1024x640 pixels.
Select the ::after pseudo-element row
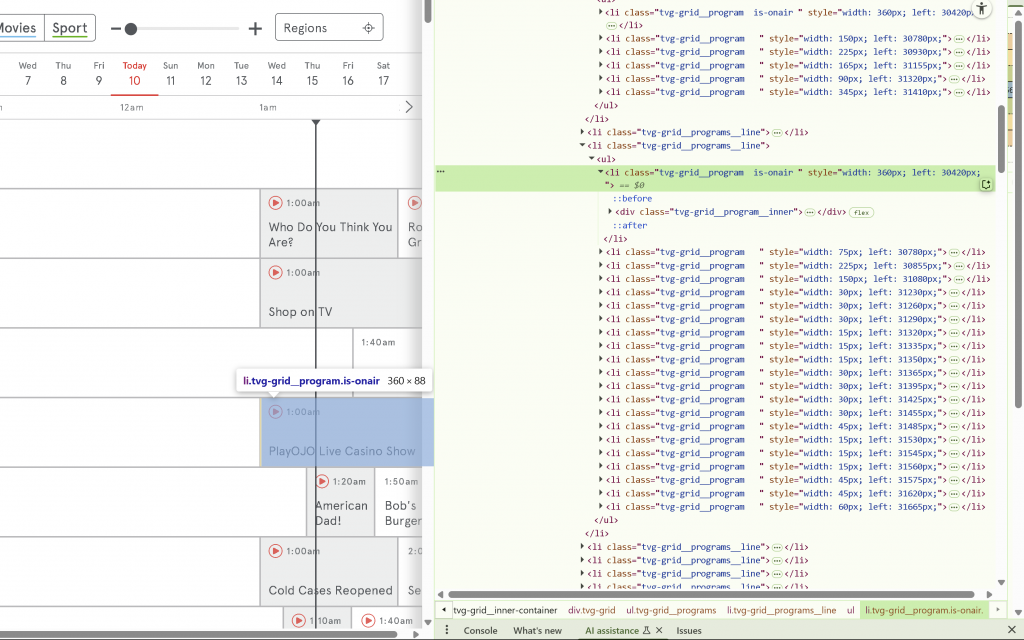click(629, 225)
